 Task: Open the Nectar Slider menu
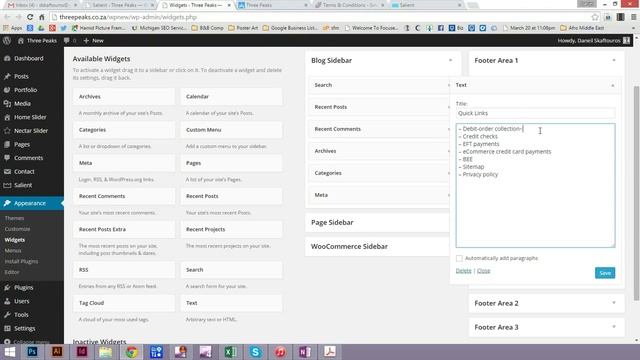[x=32, y=131]
